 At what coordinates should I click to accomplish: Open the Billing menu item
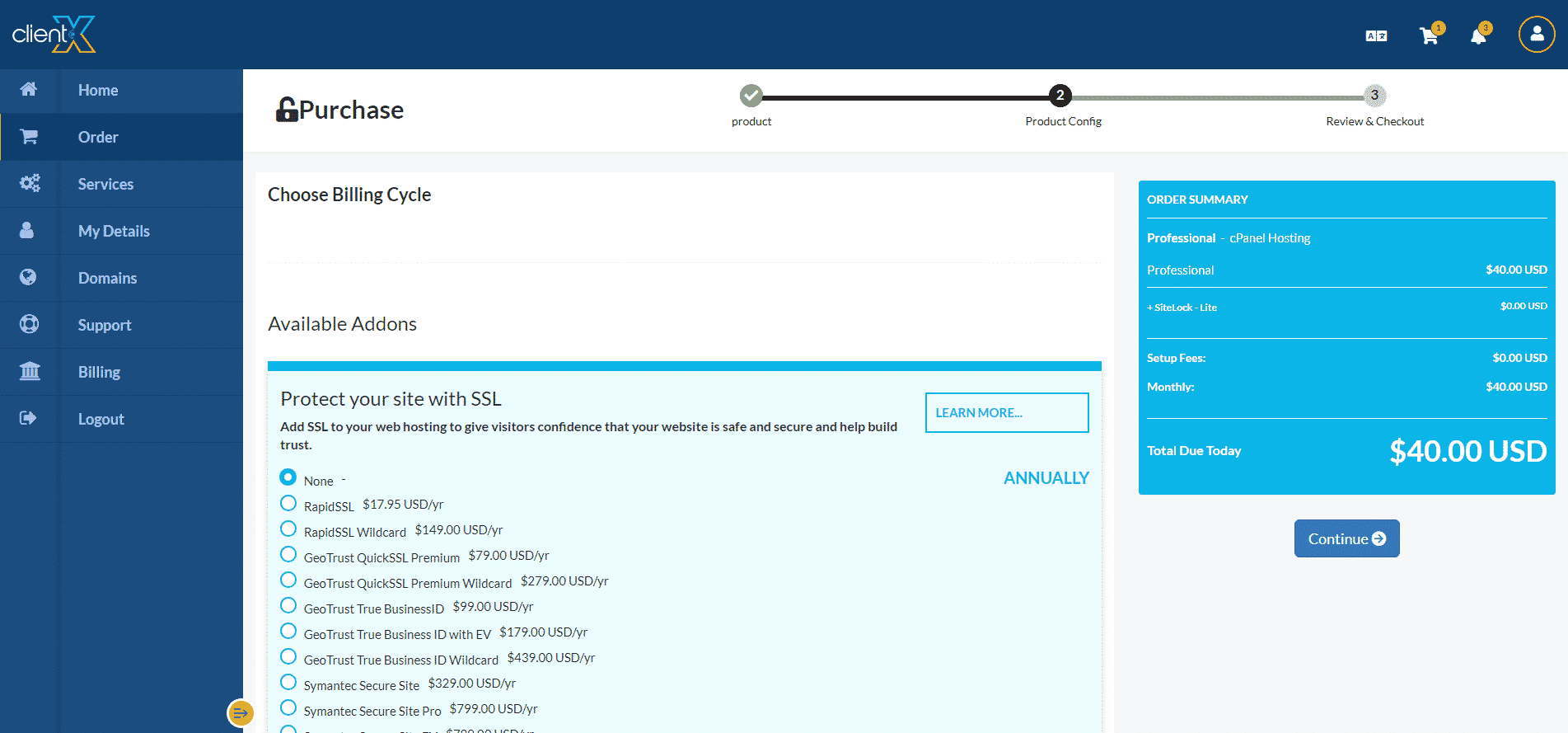click(x=99, y=372)
